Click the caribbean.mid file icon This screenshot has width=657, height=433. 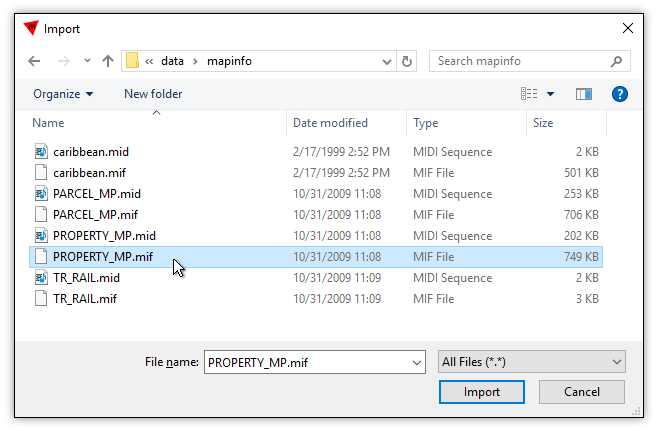[41, 152]
